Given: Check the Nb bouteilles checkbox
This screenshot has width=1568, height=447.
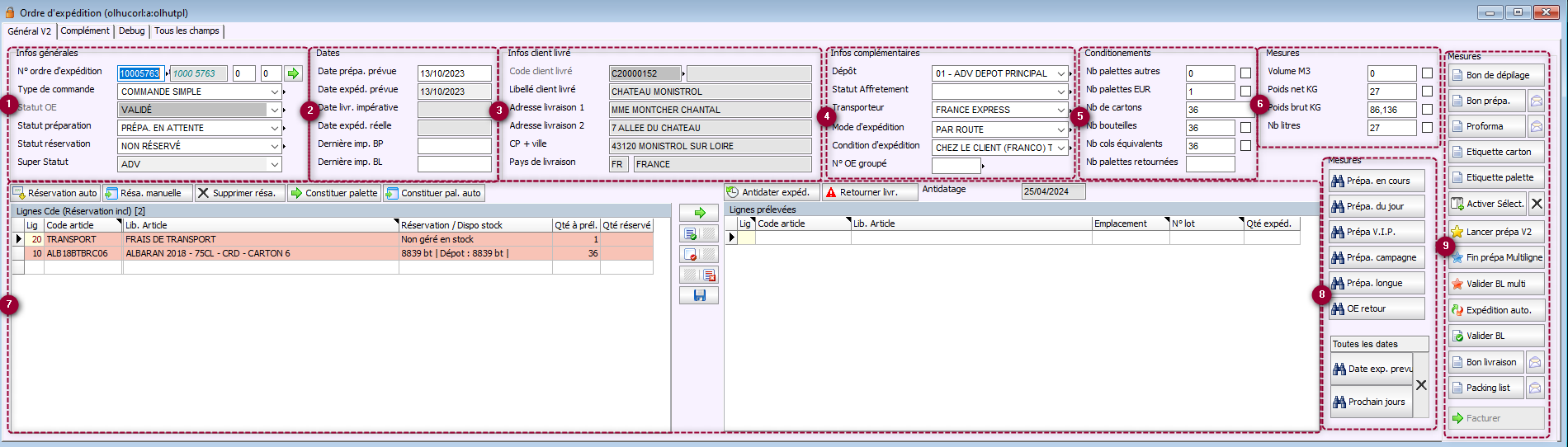Looking at the screenshot, I should coord(1245,128).
